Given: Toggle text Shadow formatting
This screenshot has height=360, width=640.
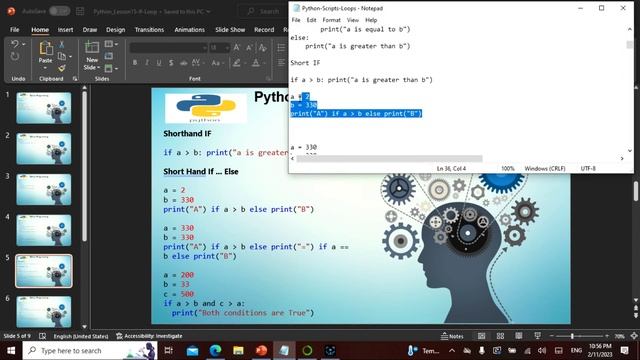Looking at the screenshot, I should point(171,63).
